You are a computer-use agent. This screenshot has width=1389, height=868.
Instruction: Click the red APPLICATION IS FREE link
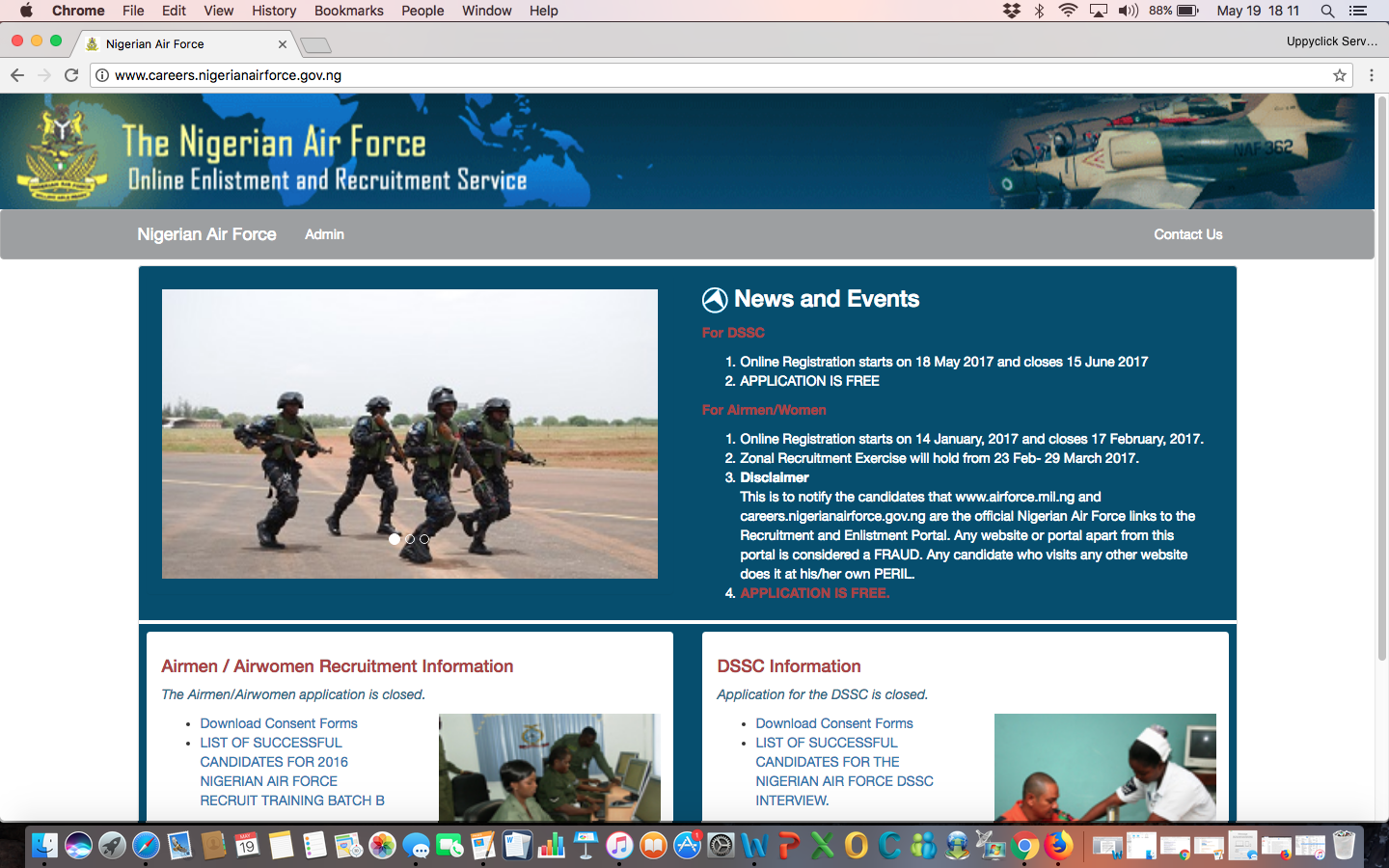(815, 593)
